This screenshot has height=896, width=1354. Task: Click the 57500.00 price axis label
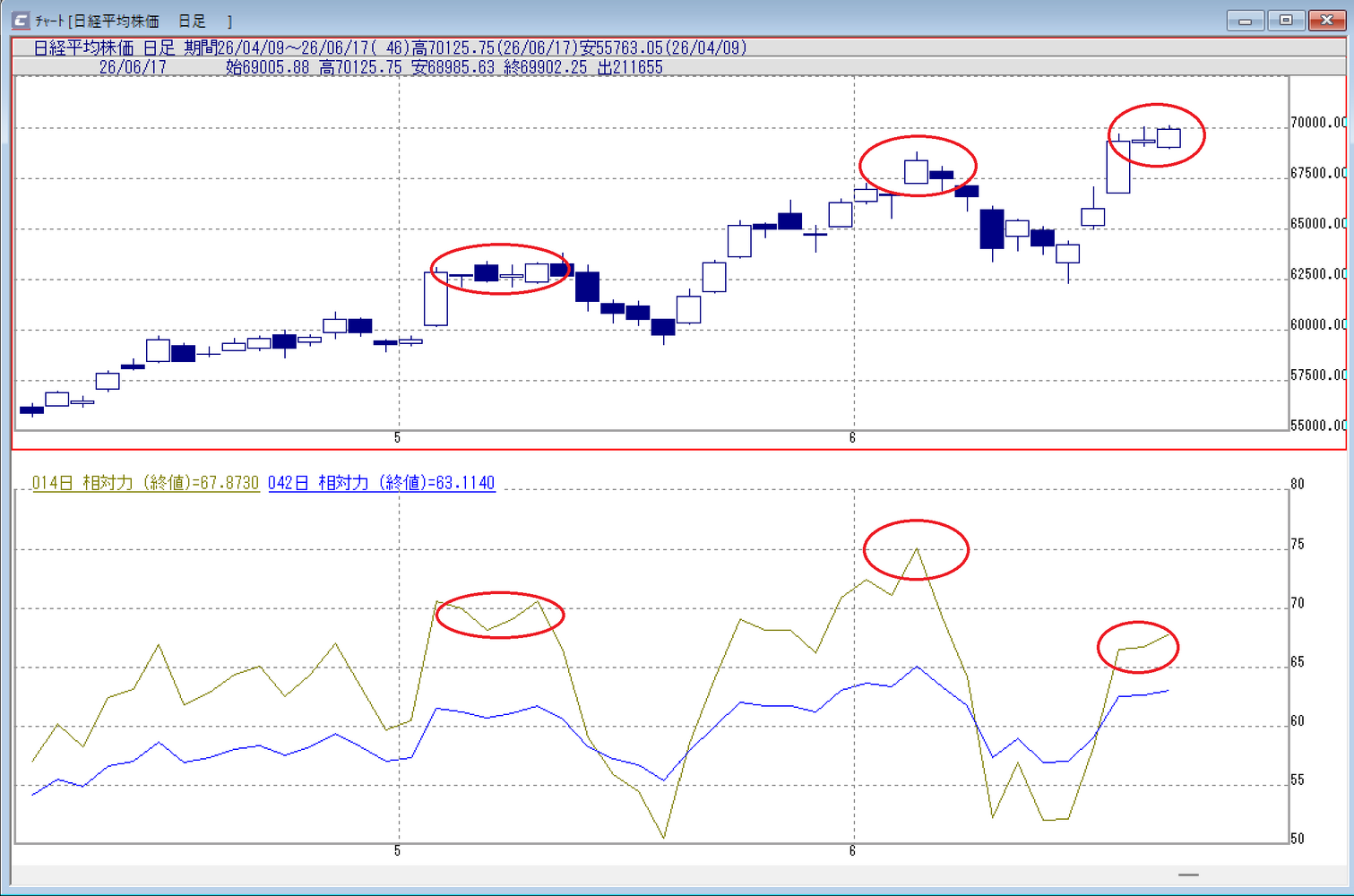1318,375
